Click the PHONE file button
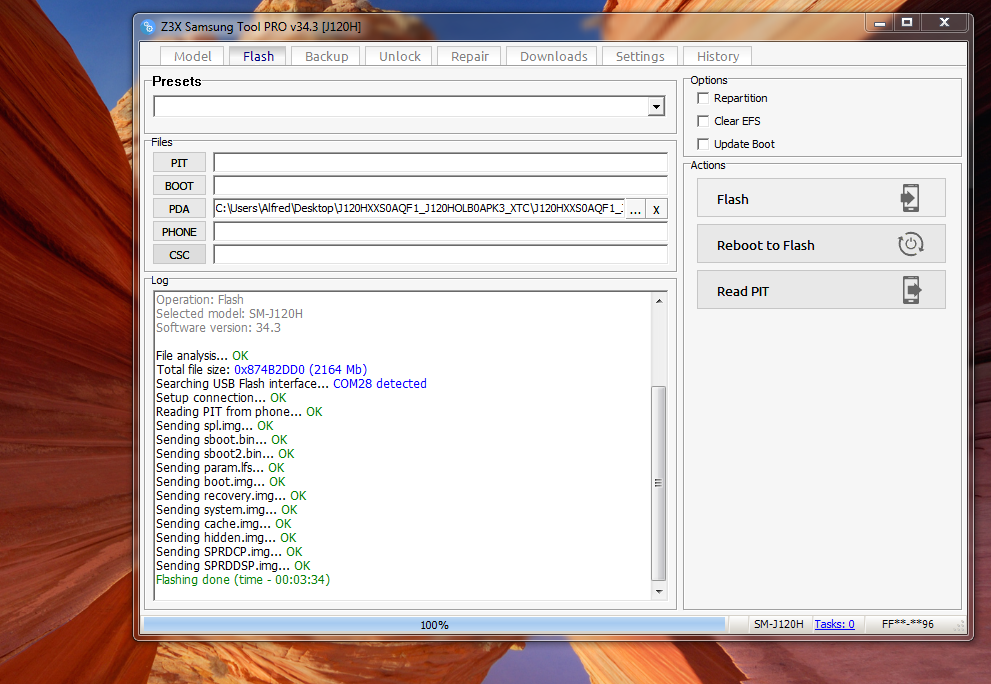The image size is (991, 684). pyautogui.click(x=179, y=232)
